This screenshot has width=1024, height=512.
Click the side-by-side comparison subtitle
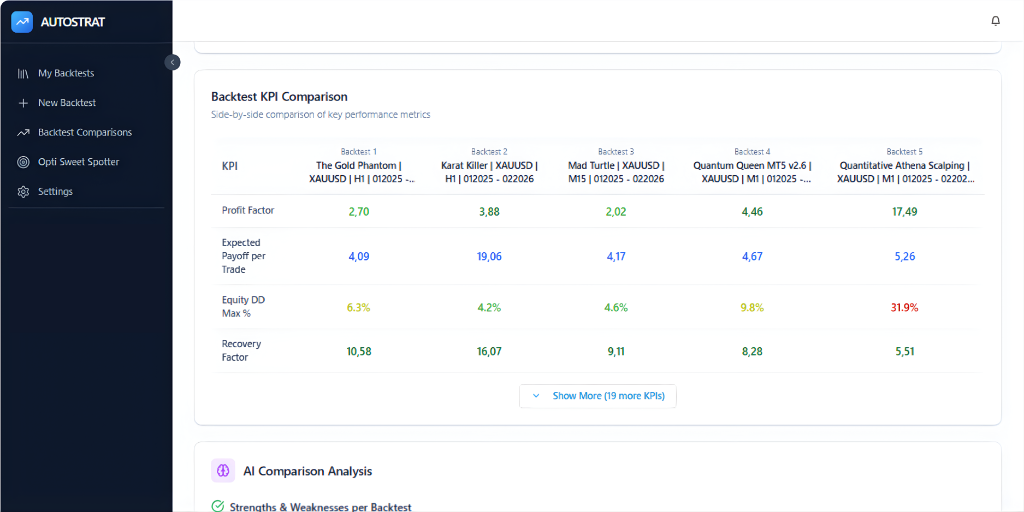(x=321, y=115)
